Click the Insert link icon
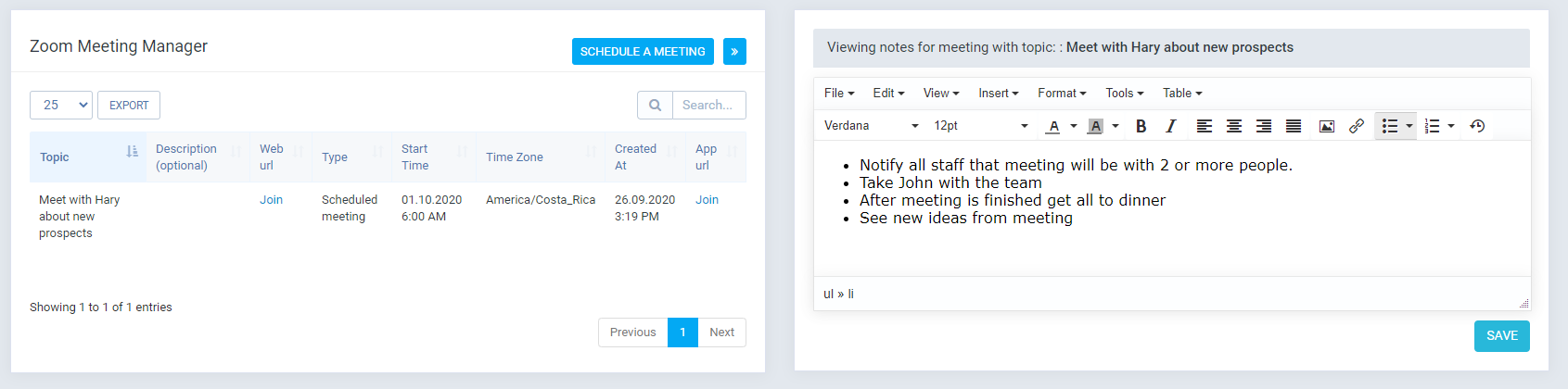 click(1356, 126)
